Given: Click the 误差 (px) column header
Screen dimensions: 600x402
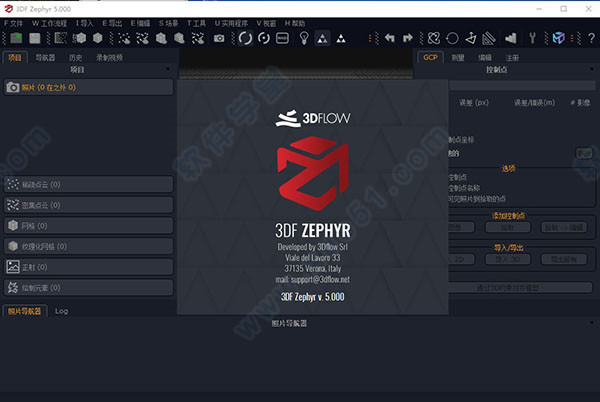Looking at the screenshot, I should click(x=474, y=103).
